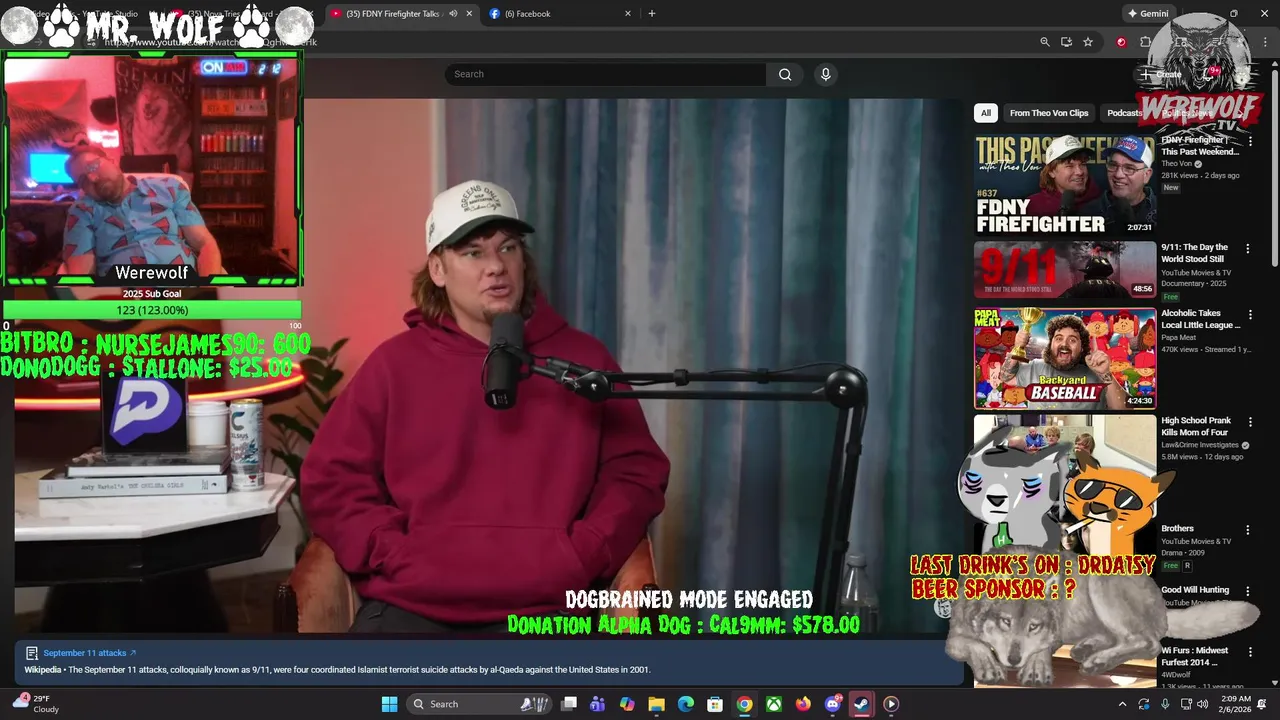Screen dimensions: 1280x720
Task: Select the Podcasts filter chip
Action: 1124,113
